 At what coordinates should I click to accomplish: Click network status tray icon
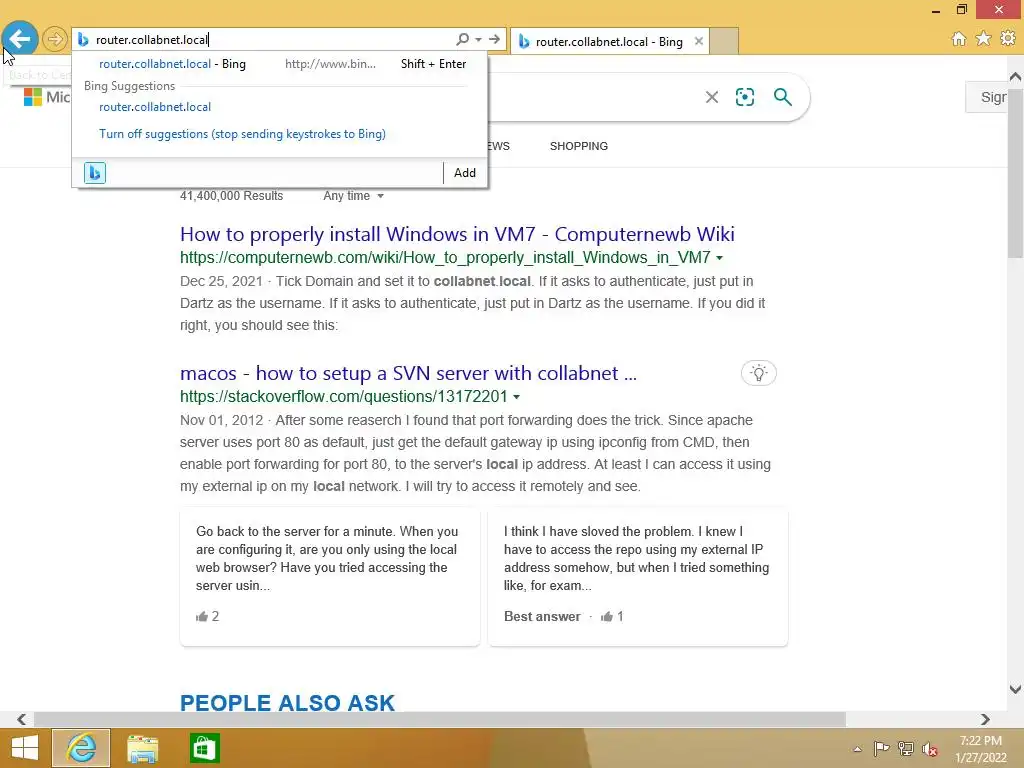906,748
